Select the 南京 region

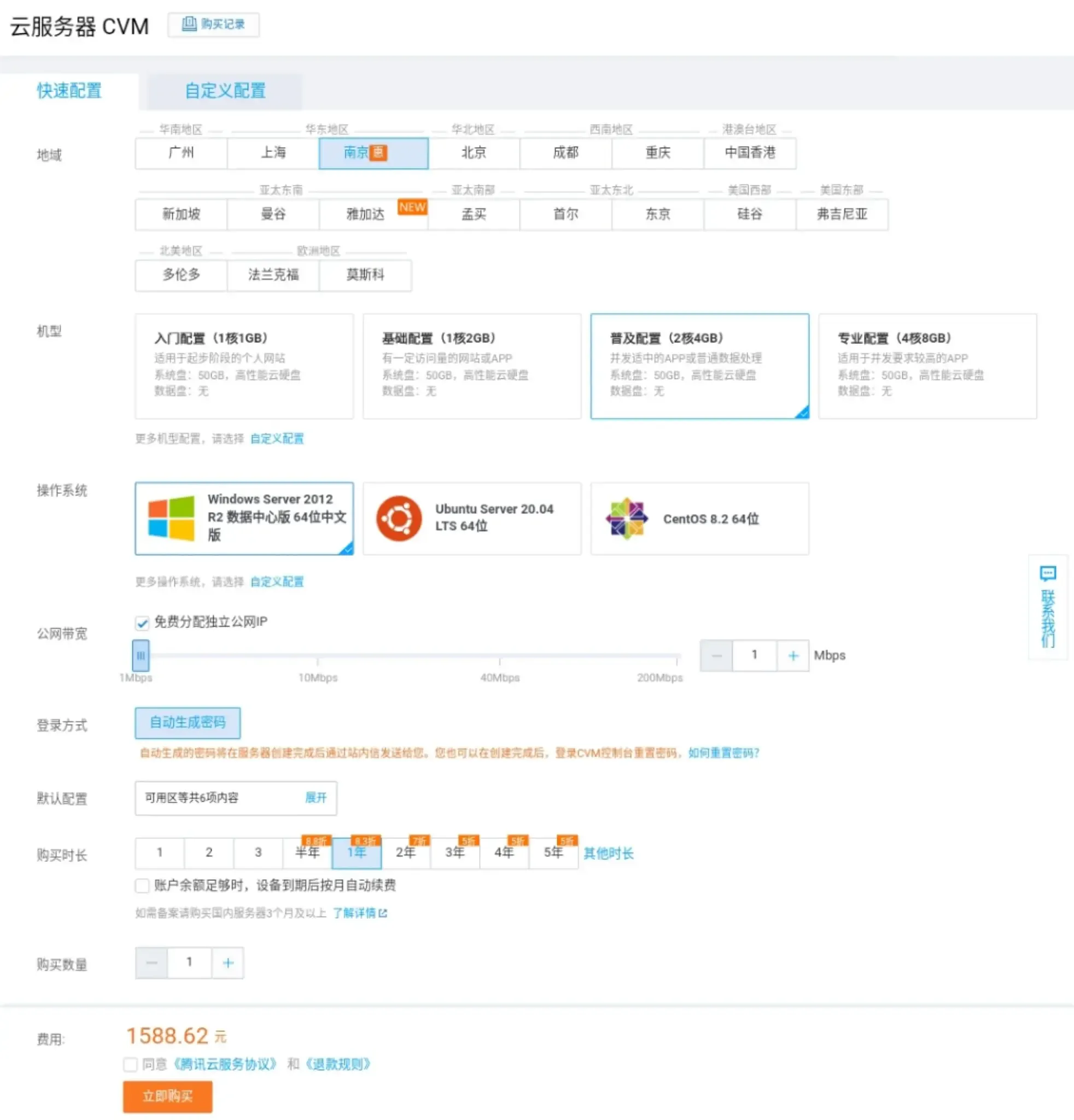coord(373,153)
